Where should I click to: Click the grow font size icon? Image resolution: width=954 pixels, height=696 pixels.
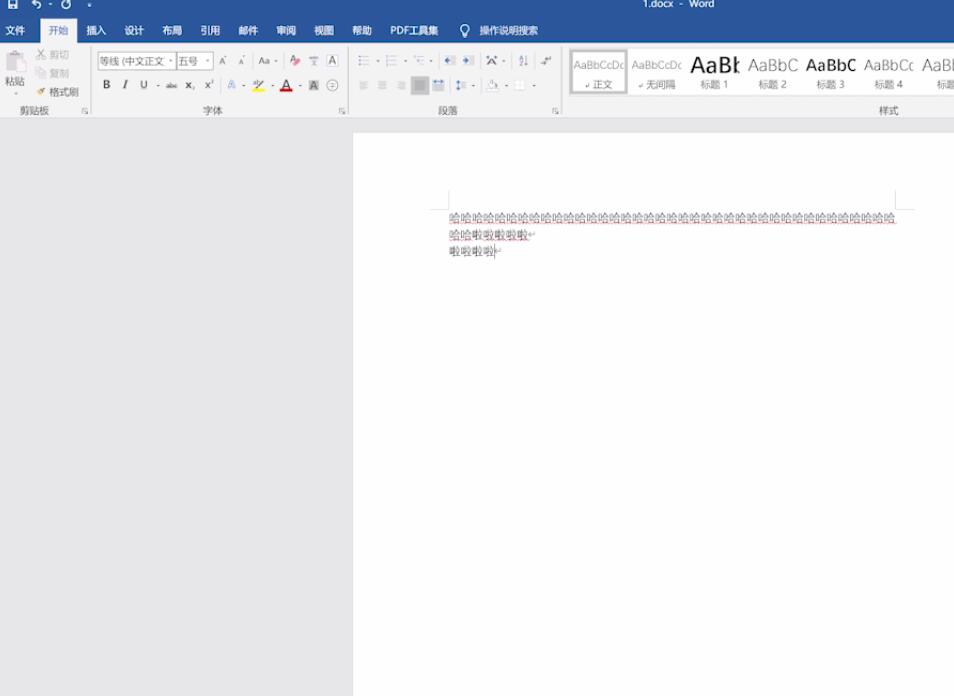point(223,61)
